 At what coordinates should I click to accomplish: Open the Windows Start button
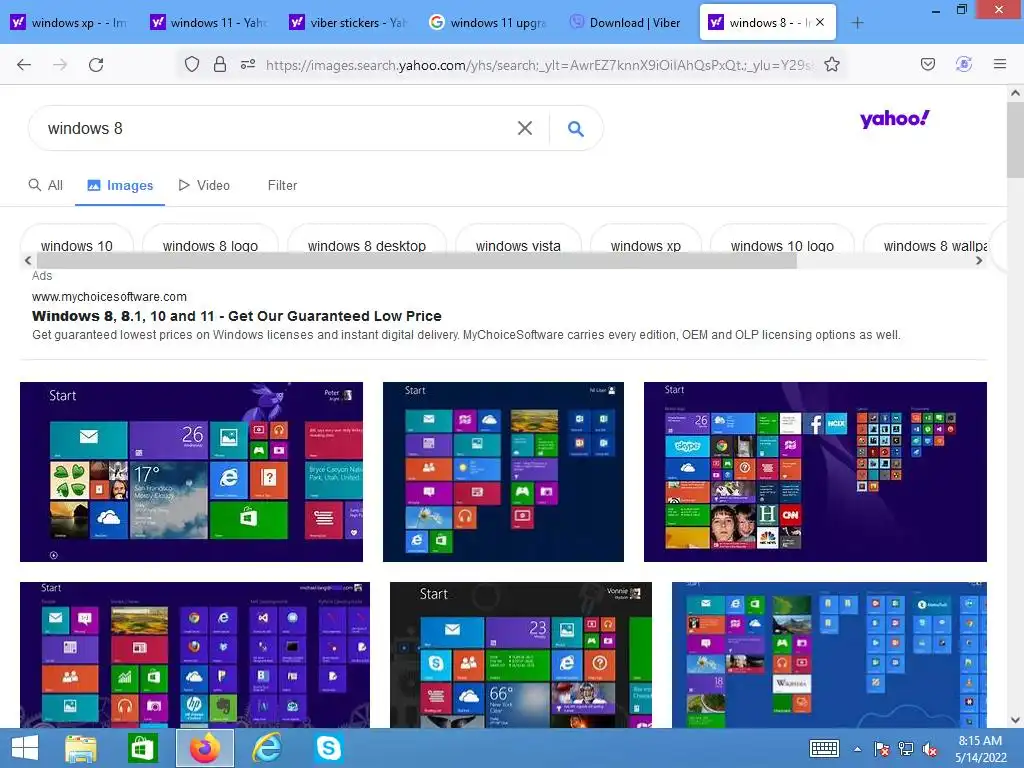click(25, 748)
